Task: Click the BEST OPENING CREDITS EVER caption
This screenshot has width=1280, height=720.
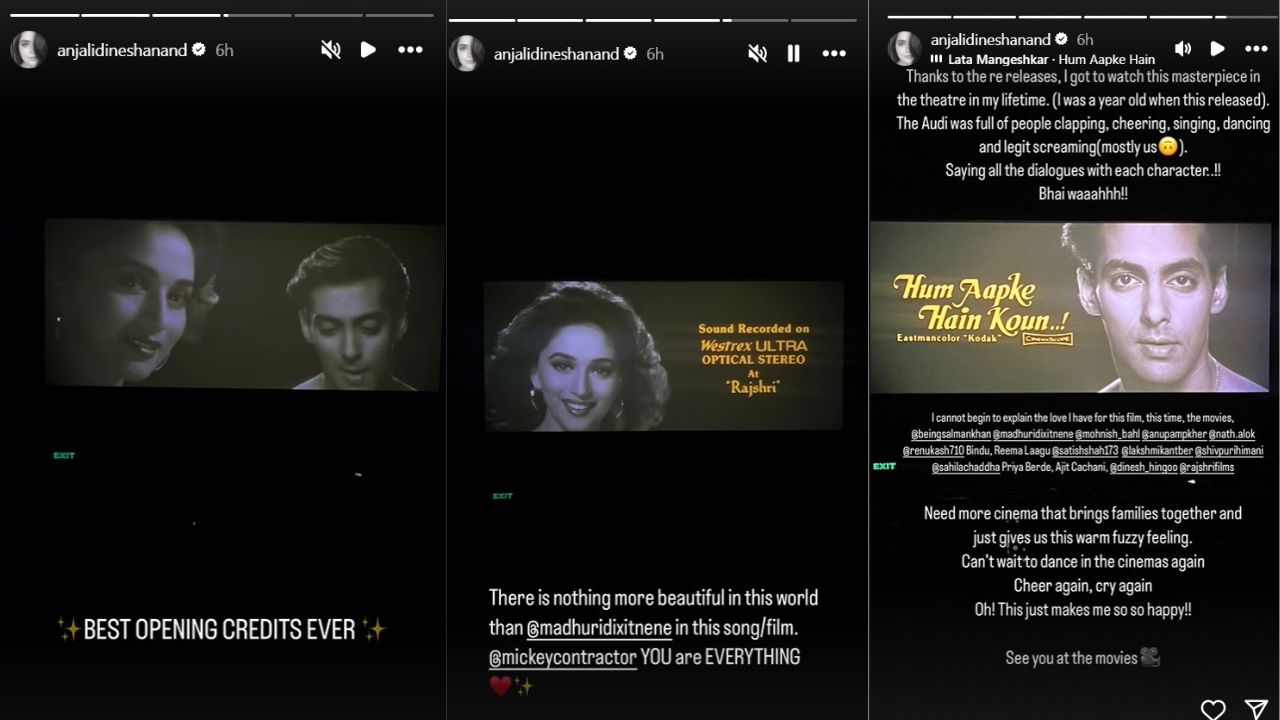Action: (x=220, y=629)
